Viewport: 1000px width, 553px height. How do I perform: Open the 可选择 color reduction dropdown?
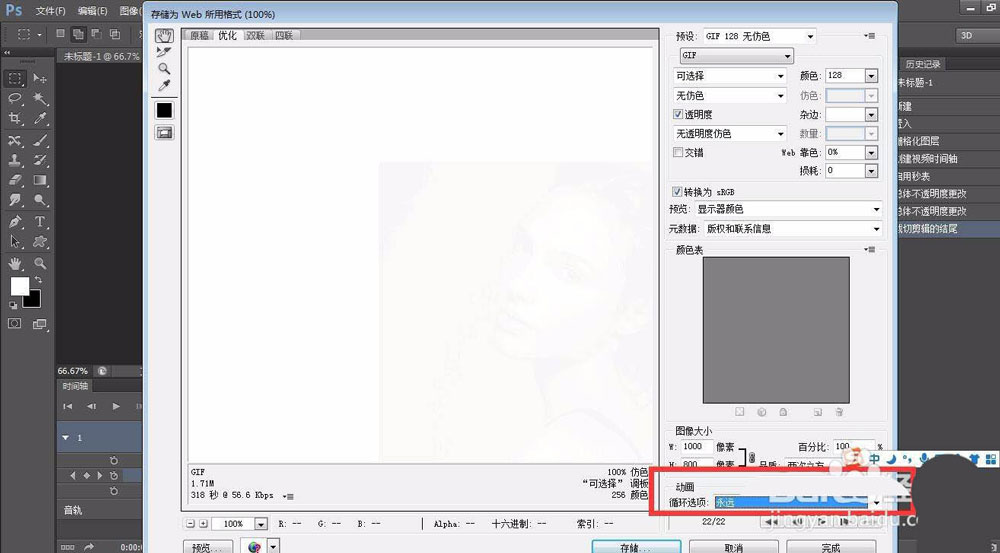pyautogui.click(x=730, y=76)
